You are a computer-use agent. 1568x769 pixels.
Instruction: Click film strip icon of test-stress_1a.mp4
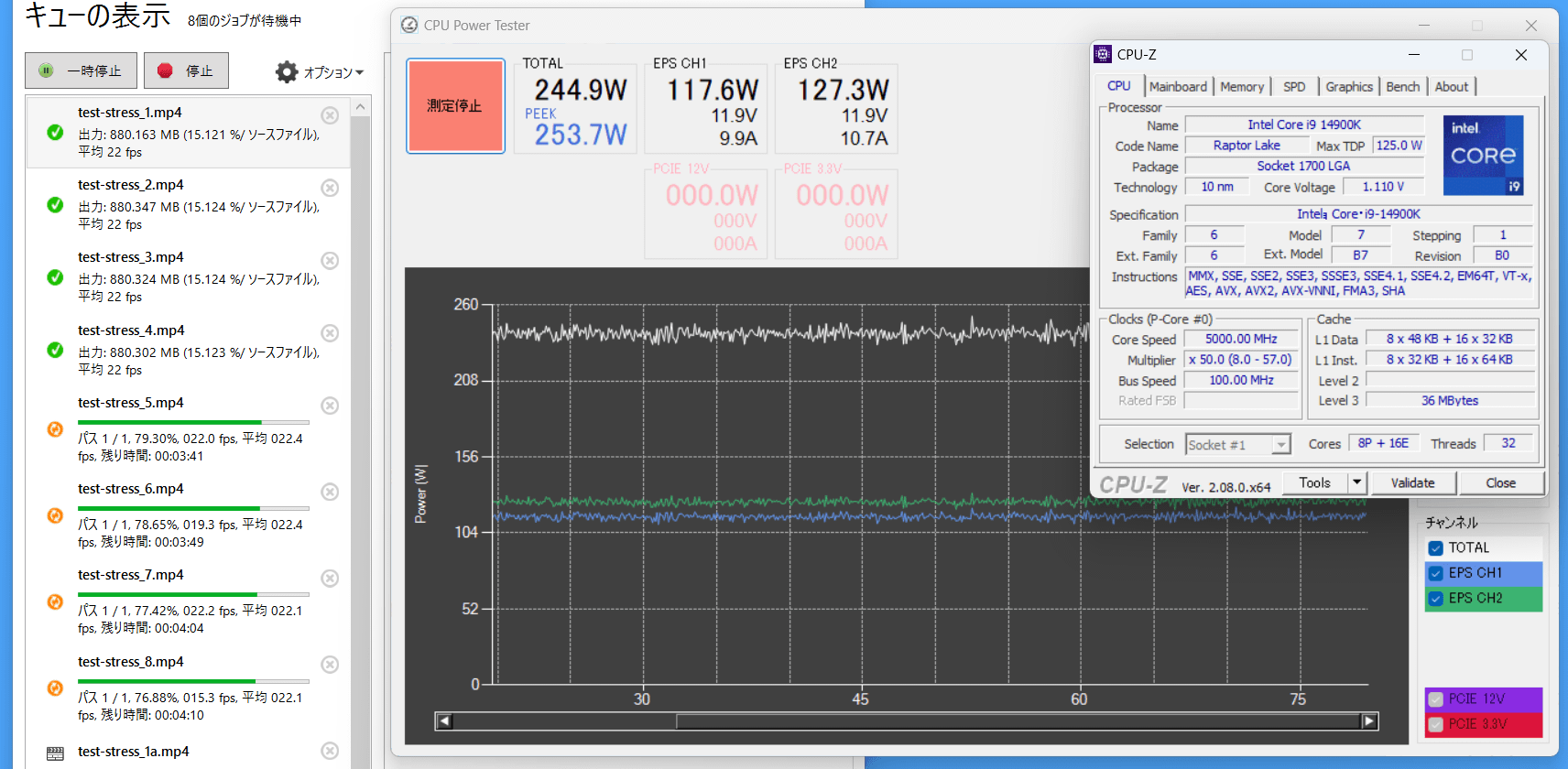tap(55, 754)
